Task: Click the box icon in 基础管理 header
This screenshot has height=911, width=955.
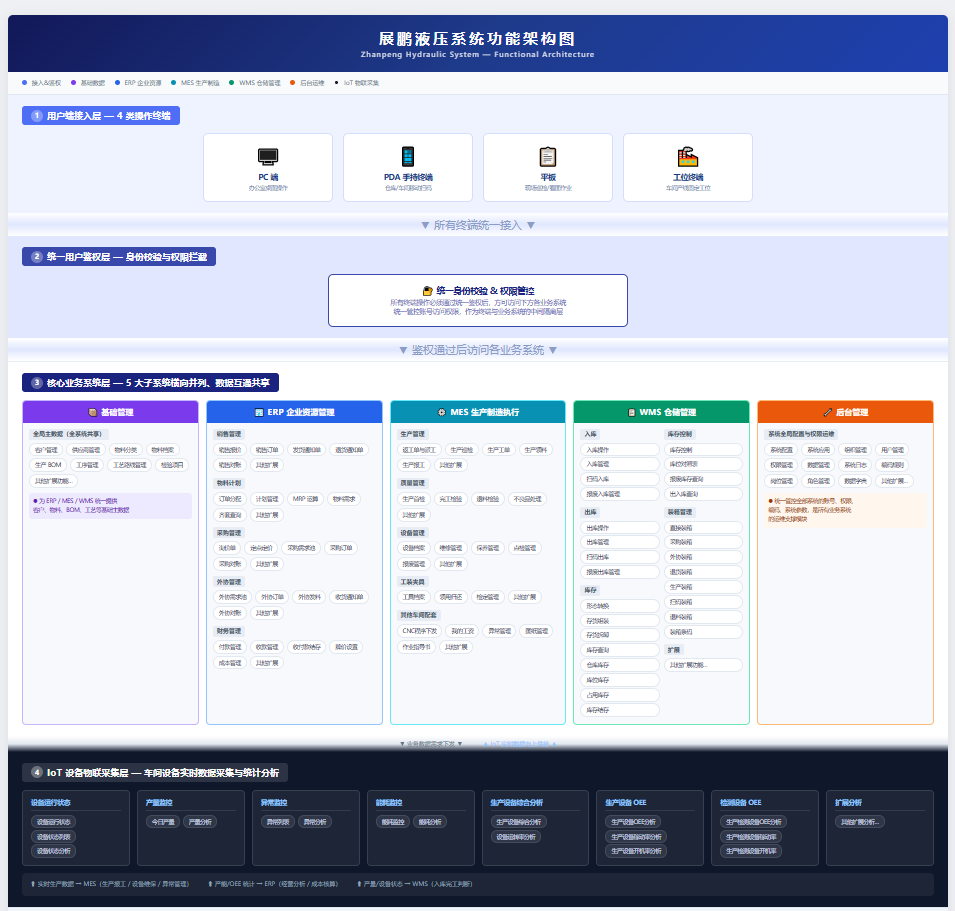Action: (x=93, y=412)
